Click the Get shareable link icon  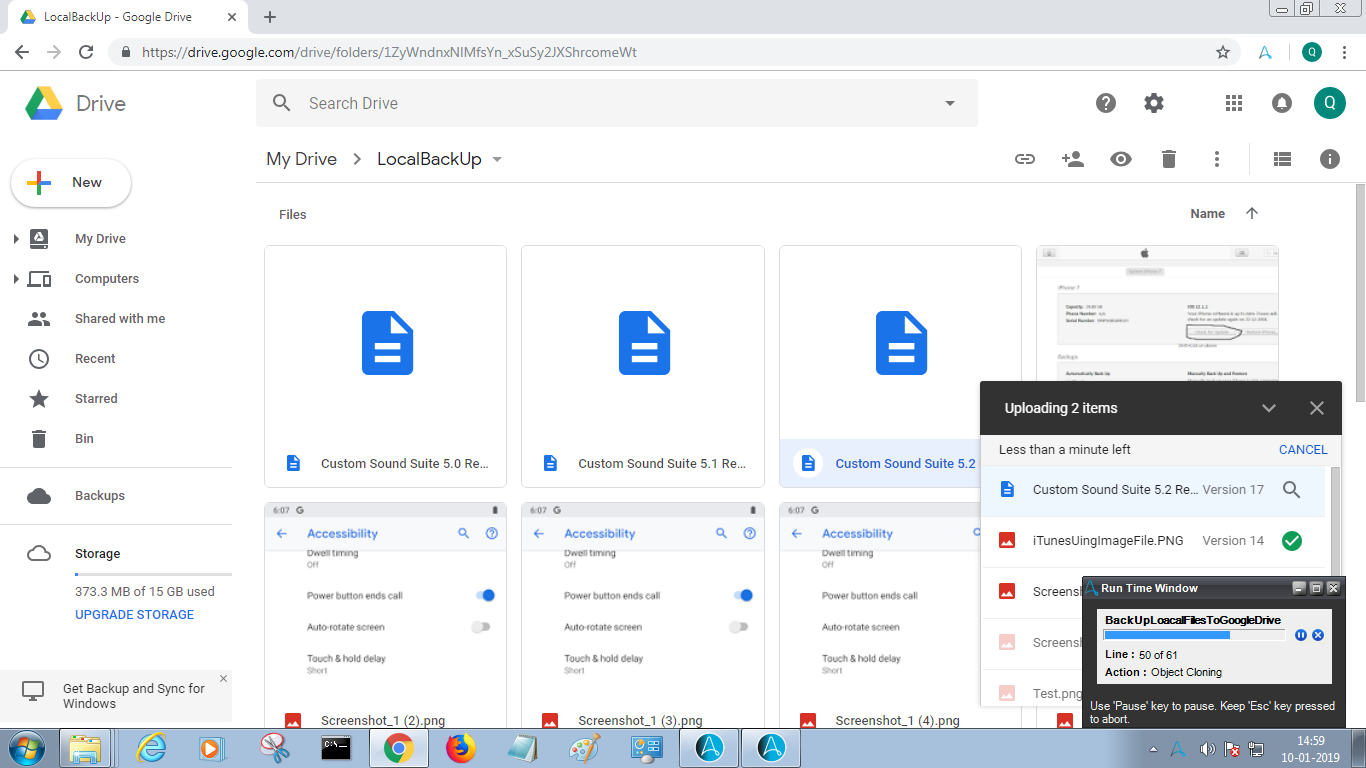(1025, 159)
